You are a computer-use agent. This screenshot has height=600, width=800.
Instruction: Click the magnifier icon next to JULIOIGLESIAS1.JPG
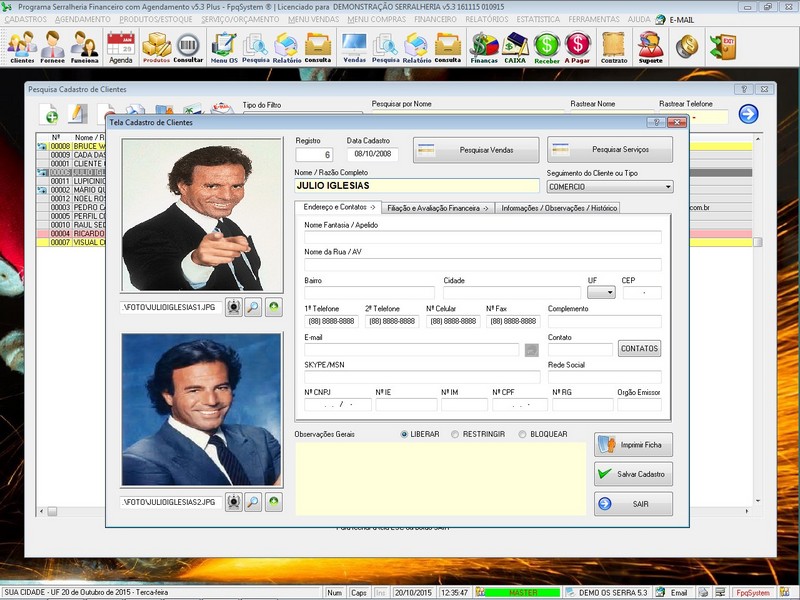252,307
